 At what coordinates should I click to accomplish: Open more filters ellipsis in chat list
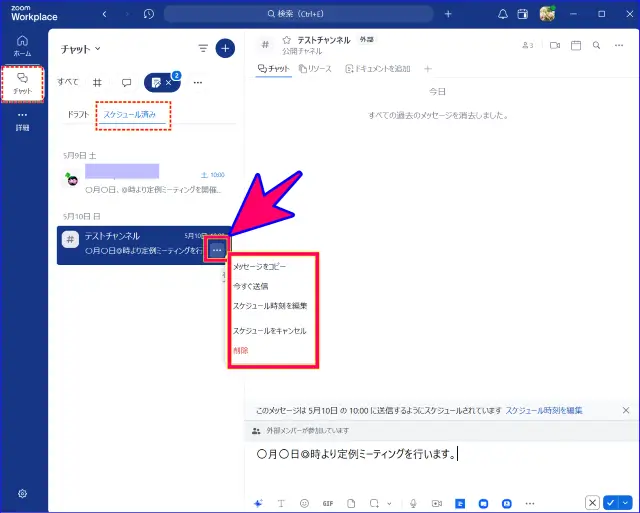(x=198, y=83)
